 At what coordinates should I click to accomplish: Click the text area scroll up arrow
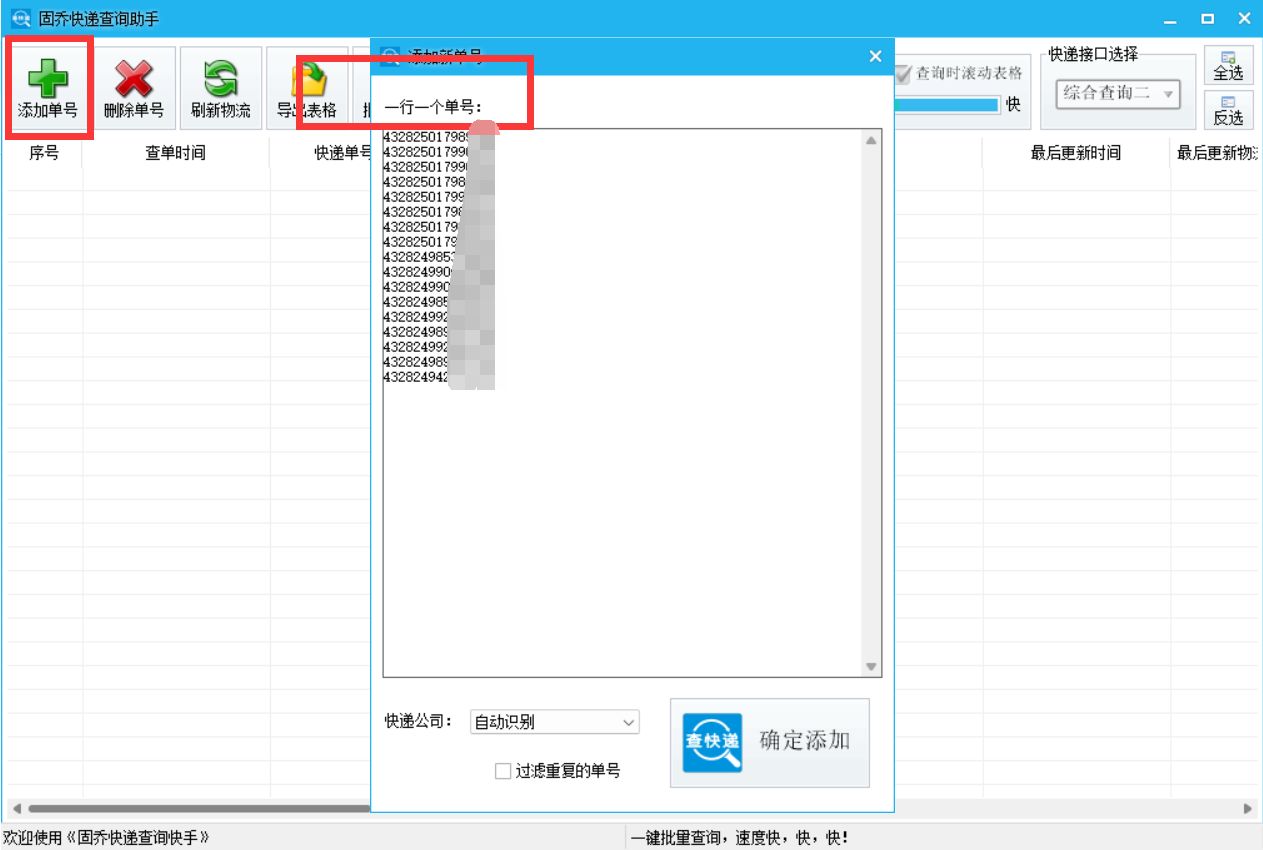(x=871, y=141)
